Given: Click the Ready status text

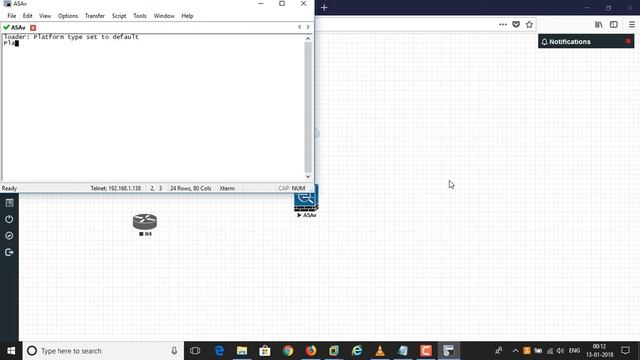Looking at the screenshot, I should point(9,188).
